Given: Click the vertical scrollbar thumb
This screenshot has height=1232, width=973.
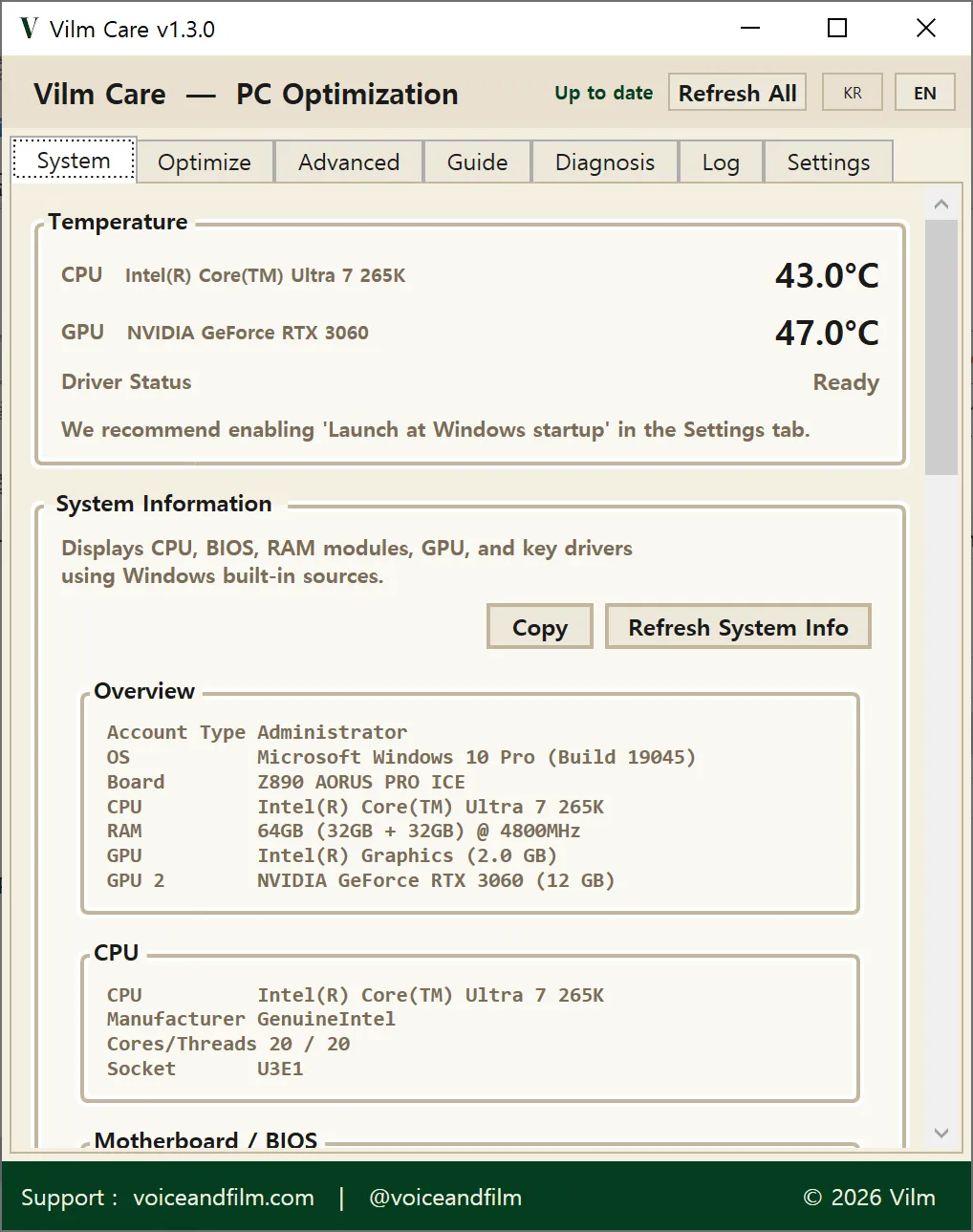Looking at the screenshot, I should tap(941, 347).
